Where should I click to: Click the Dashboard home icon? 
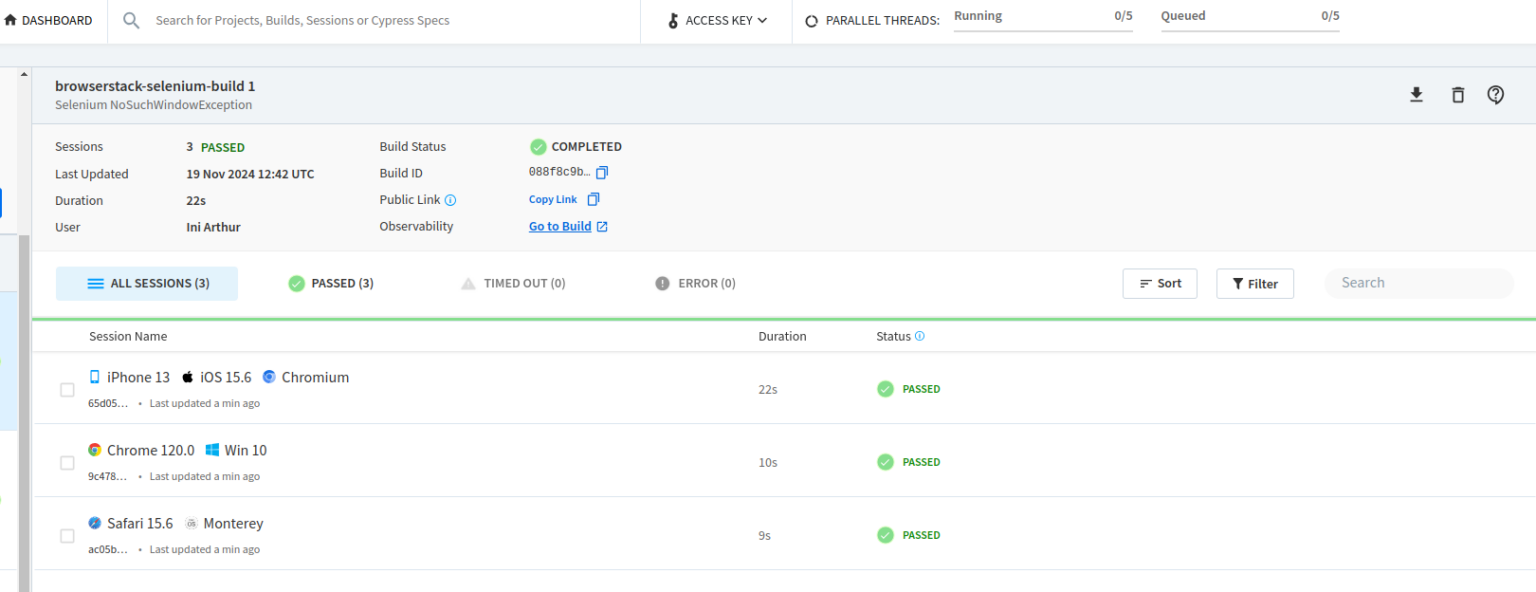10,19
